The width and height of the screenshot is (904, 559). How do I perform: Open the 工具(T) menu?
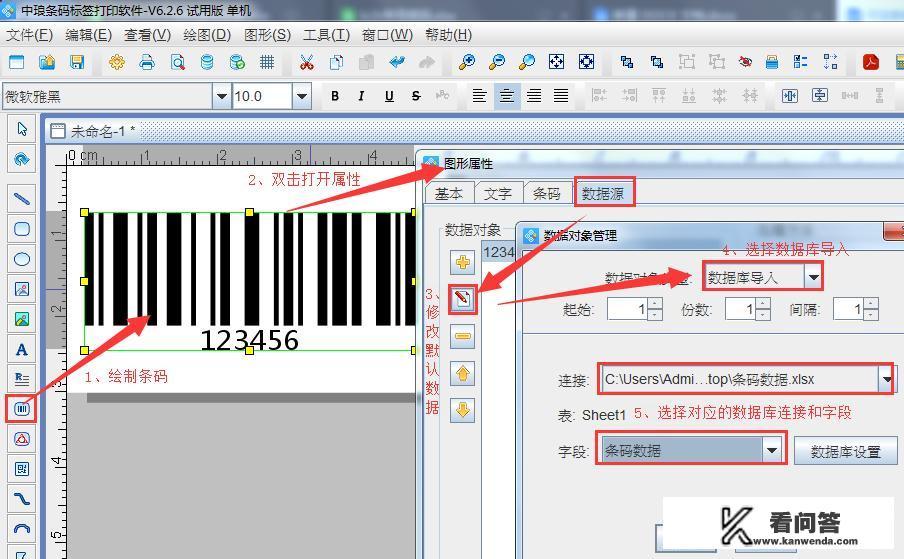point(327,35)
